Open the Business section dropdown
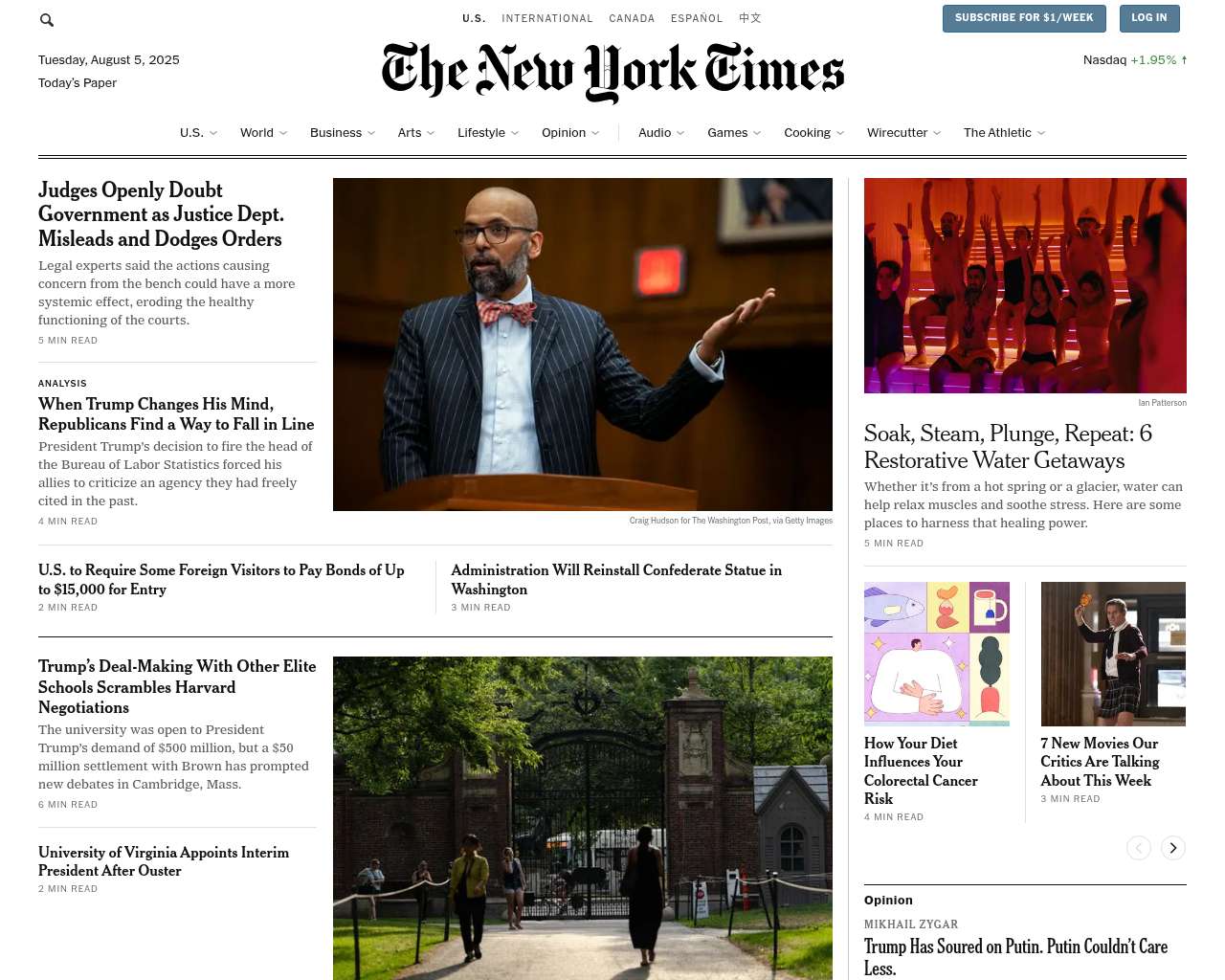The height and width of the screenshot is (980, 1225). click(343, 133)
